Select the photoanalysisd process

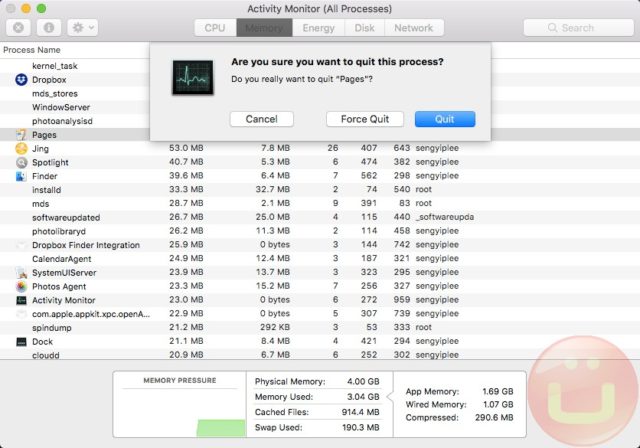click(x=62, y=121)
